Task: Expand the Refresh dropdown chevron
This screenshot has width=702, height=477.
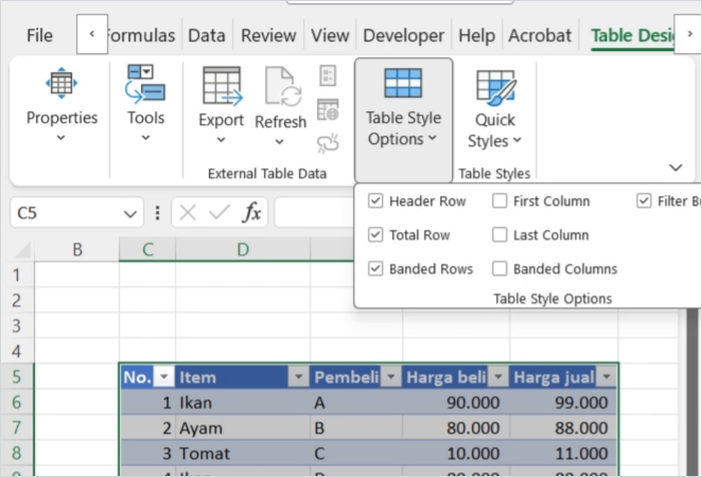Action: click(x=279, y=142)
